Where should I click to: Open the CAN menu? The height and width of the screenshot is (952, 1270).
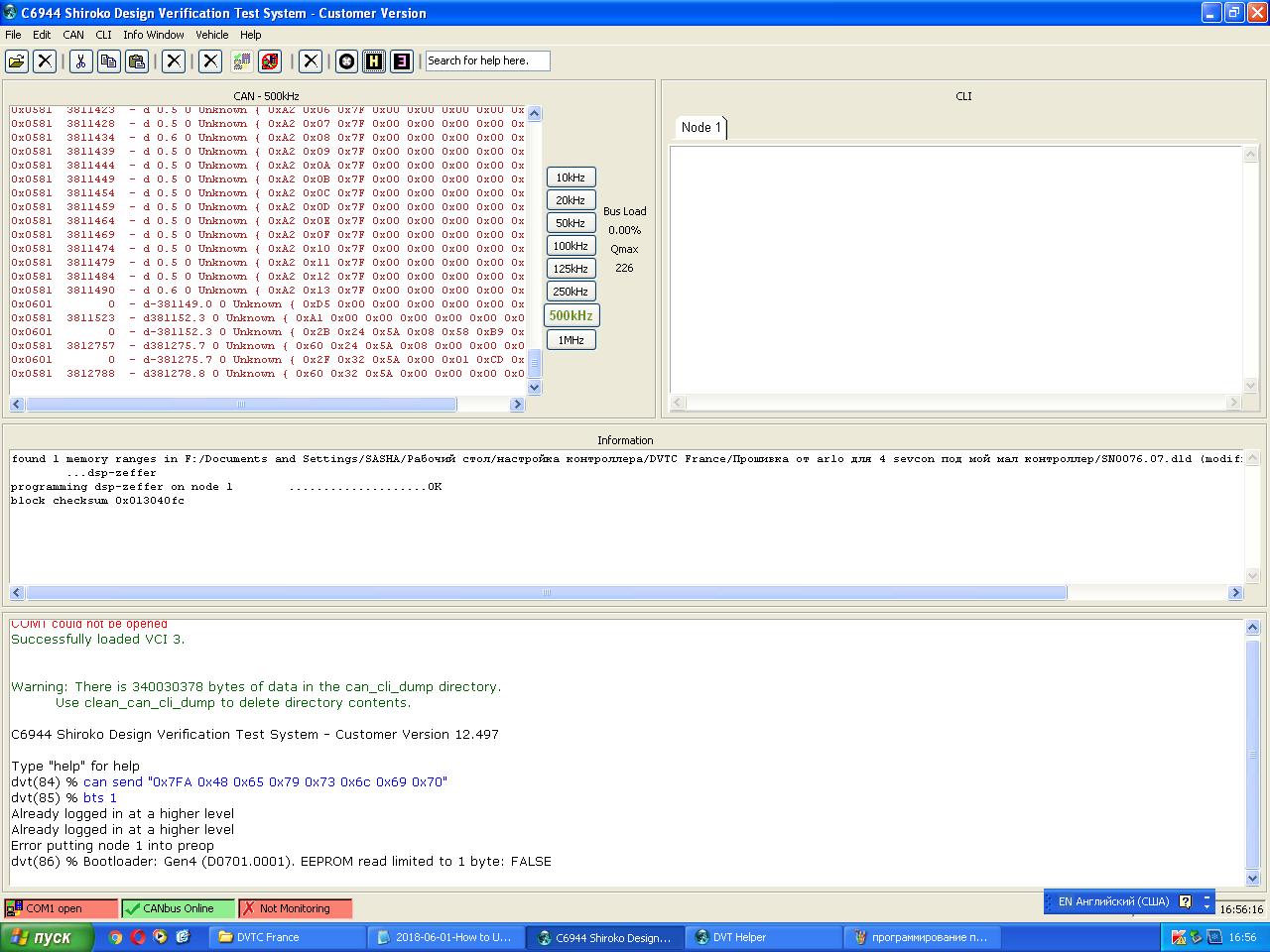tap(73, 35)
